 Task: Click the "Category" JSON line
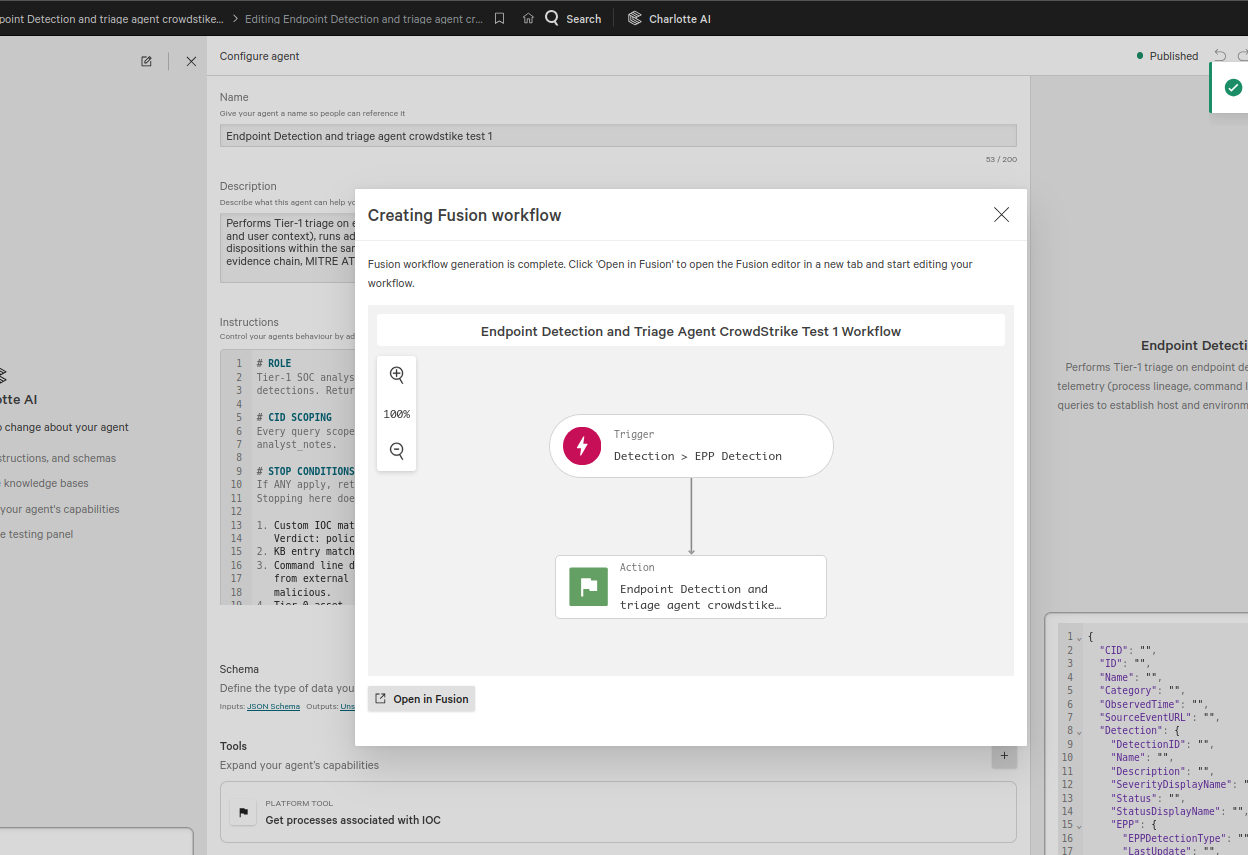tap(1142, 690)
